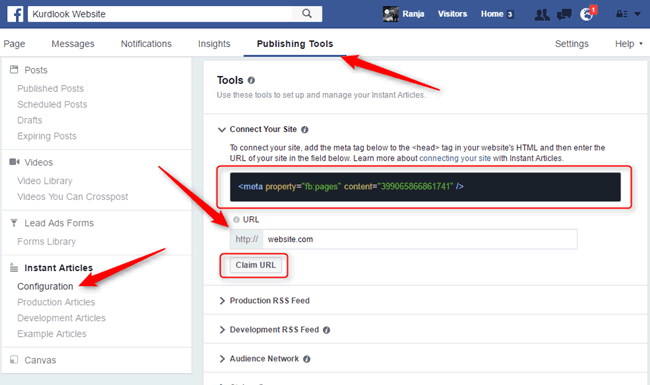Click Lead Ads Forms funnel icon
Viewport: 650px width, 385px height.
[14, 223]
